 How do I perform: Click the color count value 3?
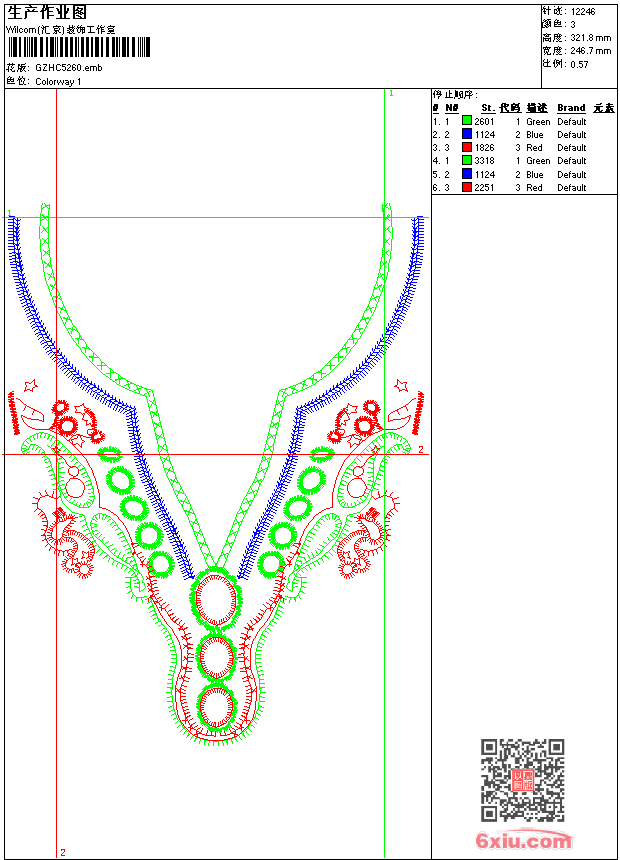click(573, 25)
